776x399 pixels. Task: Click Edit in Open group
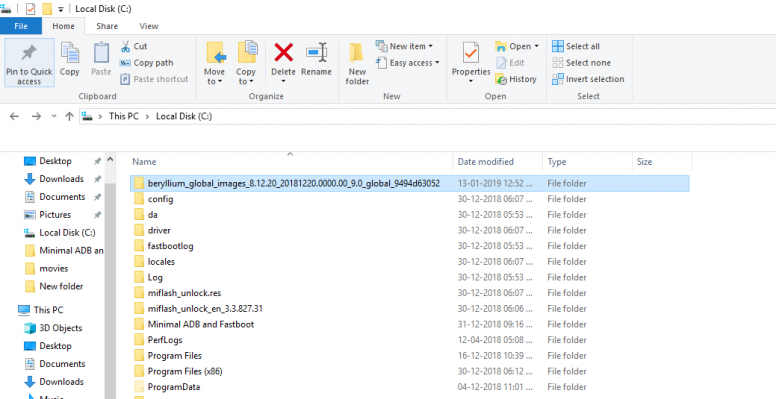(x=510, y=63)
